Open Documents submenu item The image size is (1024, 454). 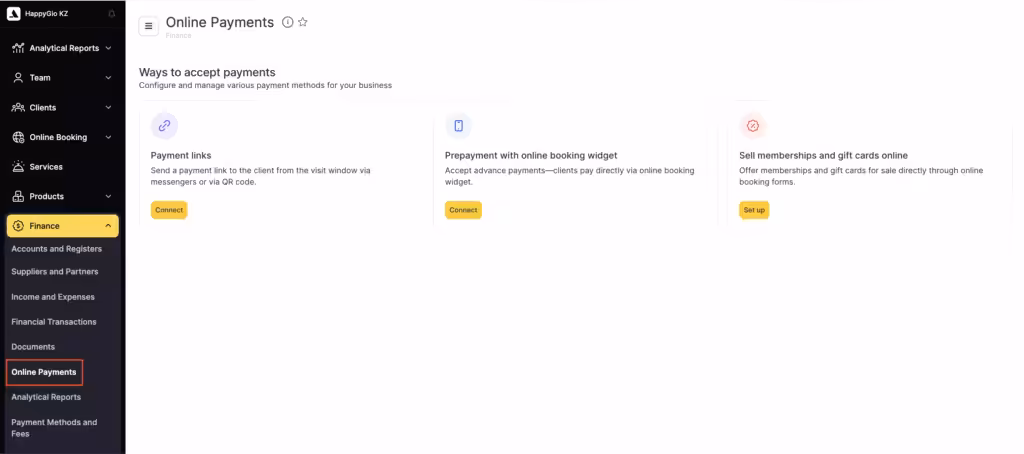[x=33, y=347]
